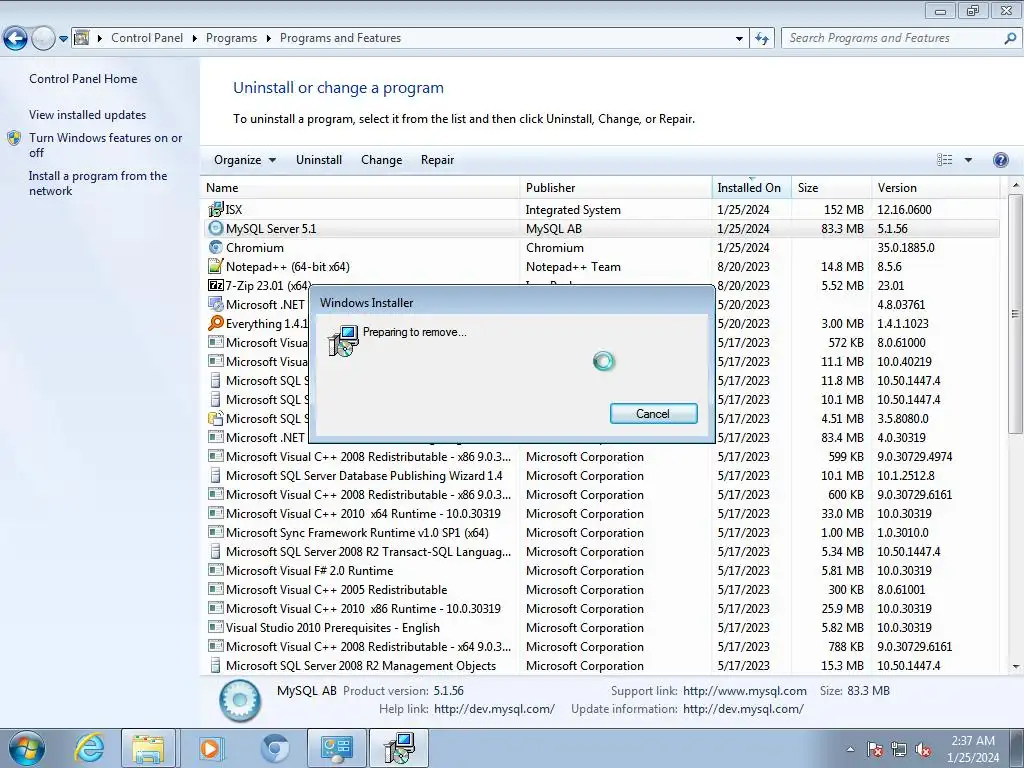Click the Programs breadcrumb

[231, 39]
